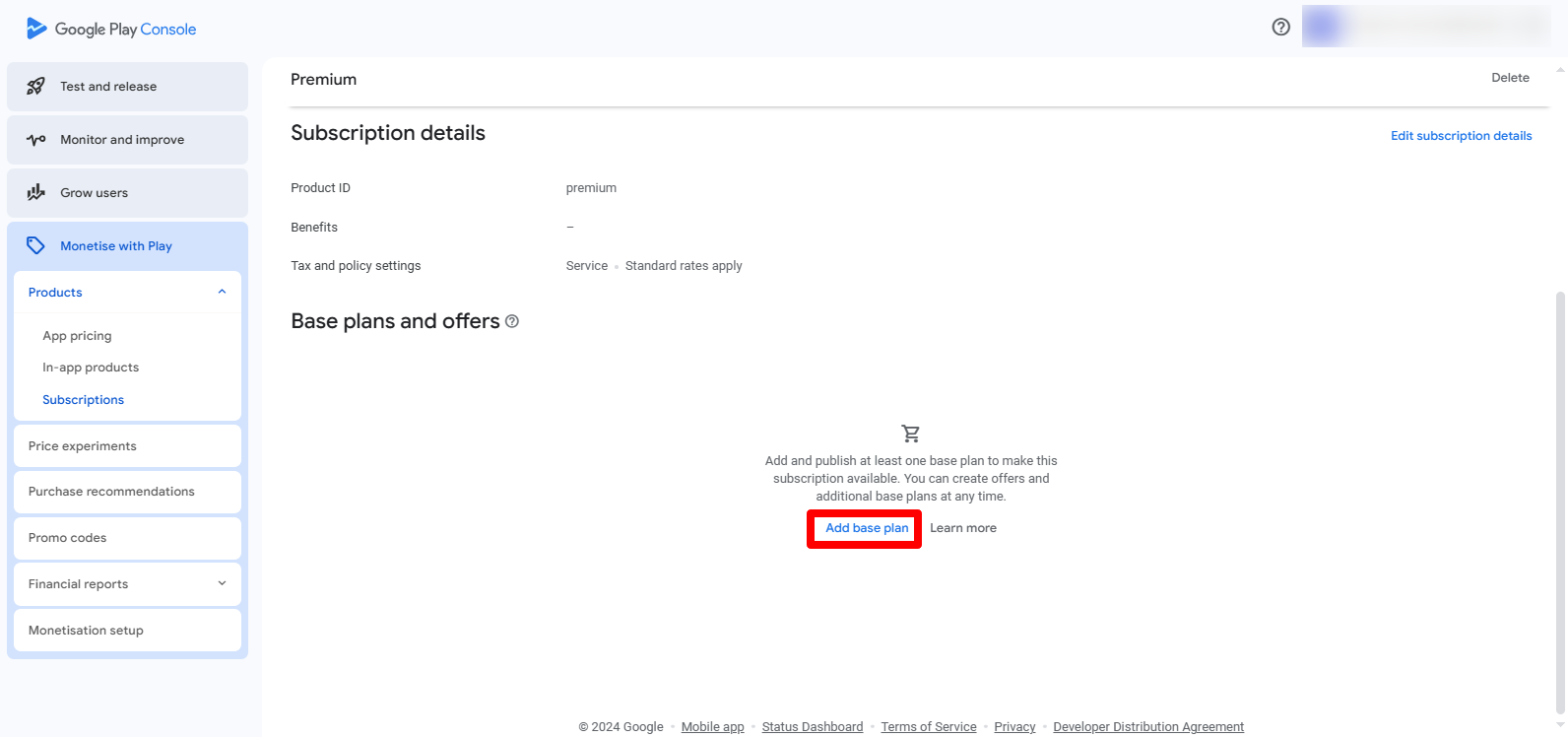Click Edit subscription details link
Image resolution: width=1568 pixels, height=737 pixels.
[x=1461, y=136]
